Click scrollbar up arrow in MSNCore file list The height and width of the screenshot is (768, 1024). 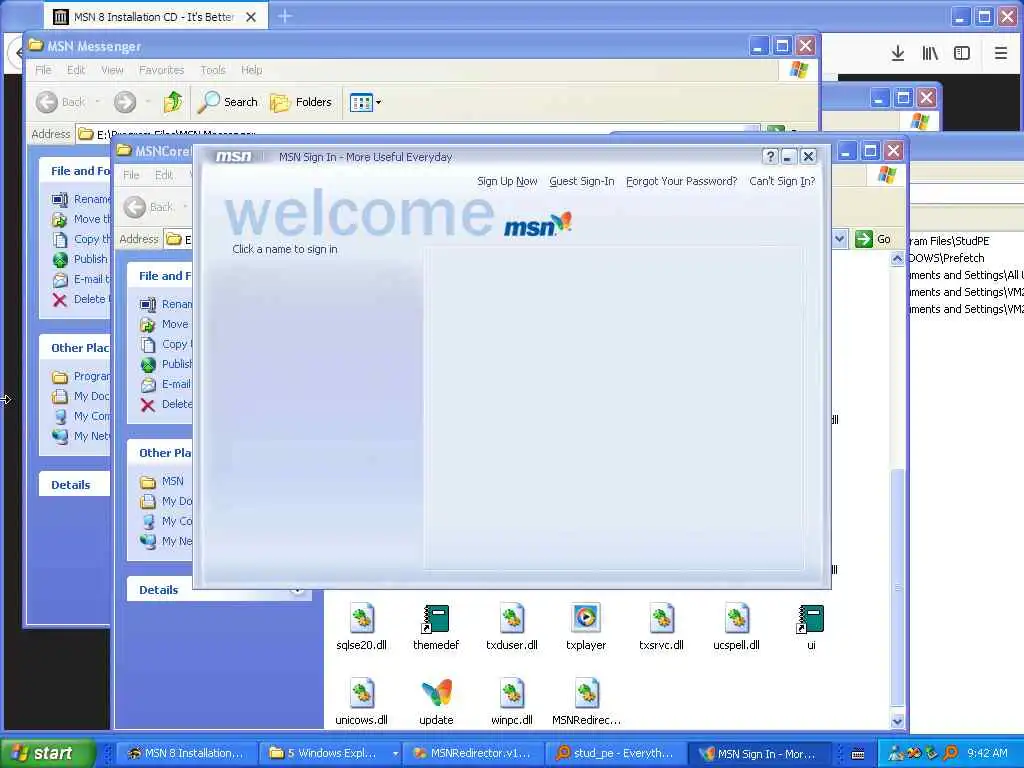pyautogui.click(x=897, y=259)
